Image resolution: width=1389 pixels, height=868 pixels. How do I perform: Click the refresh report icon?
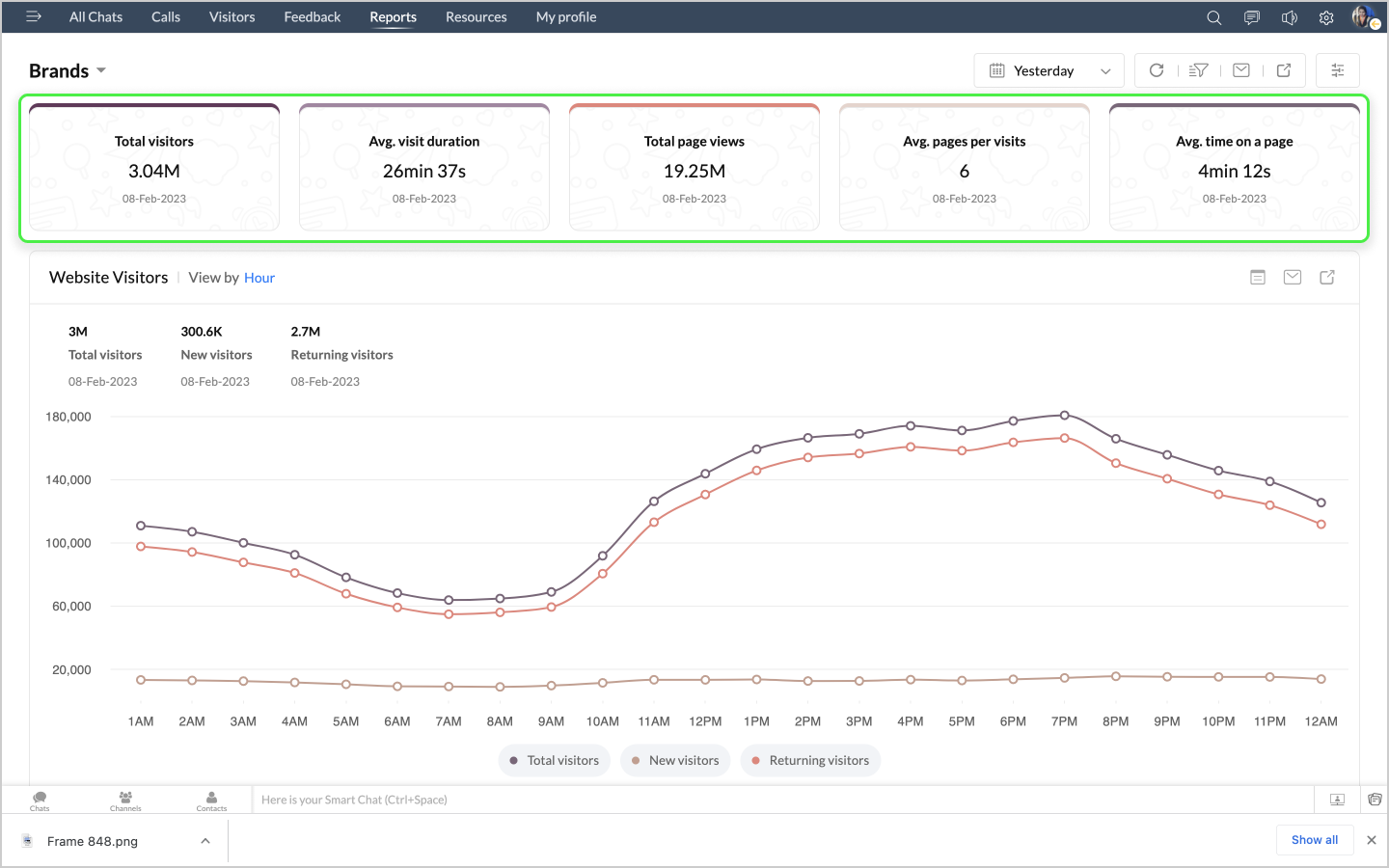[x=1157, y=70]
